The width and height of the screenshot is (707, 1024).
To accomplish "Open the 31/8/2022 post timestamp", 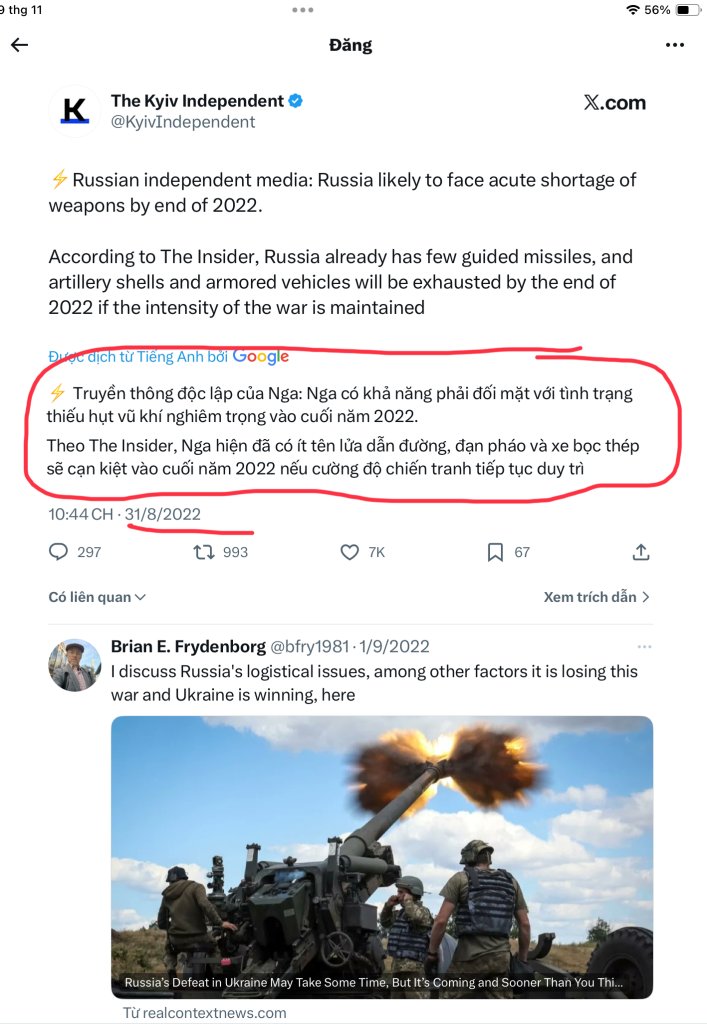I will [x=163, y=515].
